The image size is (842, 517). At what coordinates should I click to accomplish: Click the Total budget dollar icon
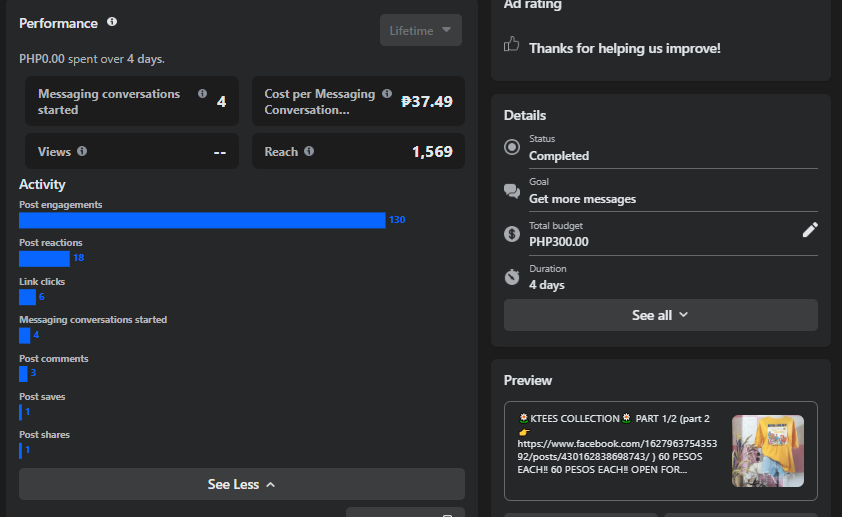[x=512, y=234]
